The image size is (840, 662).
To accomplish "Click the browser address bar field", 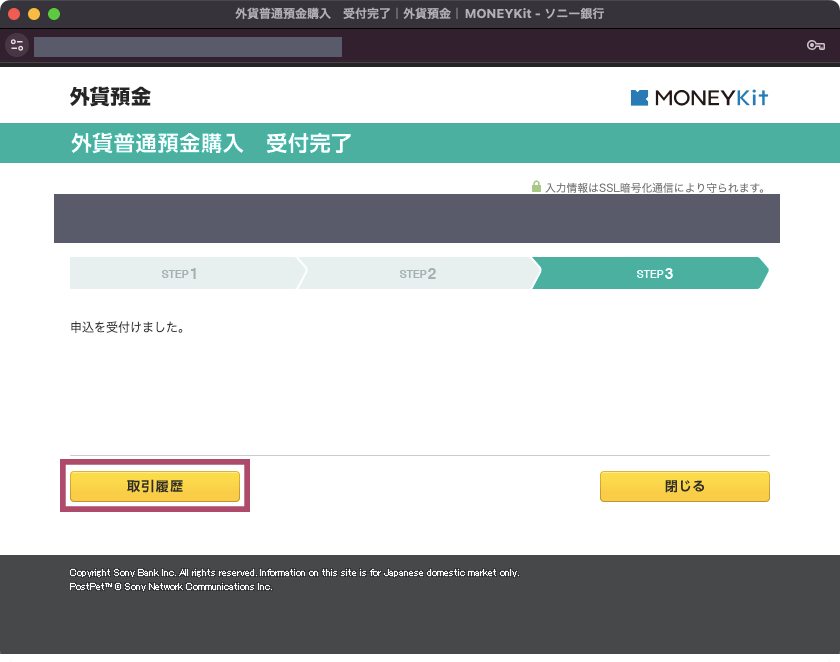I will point(188,47).
